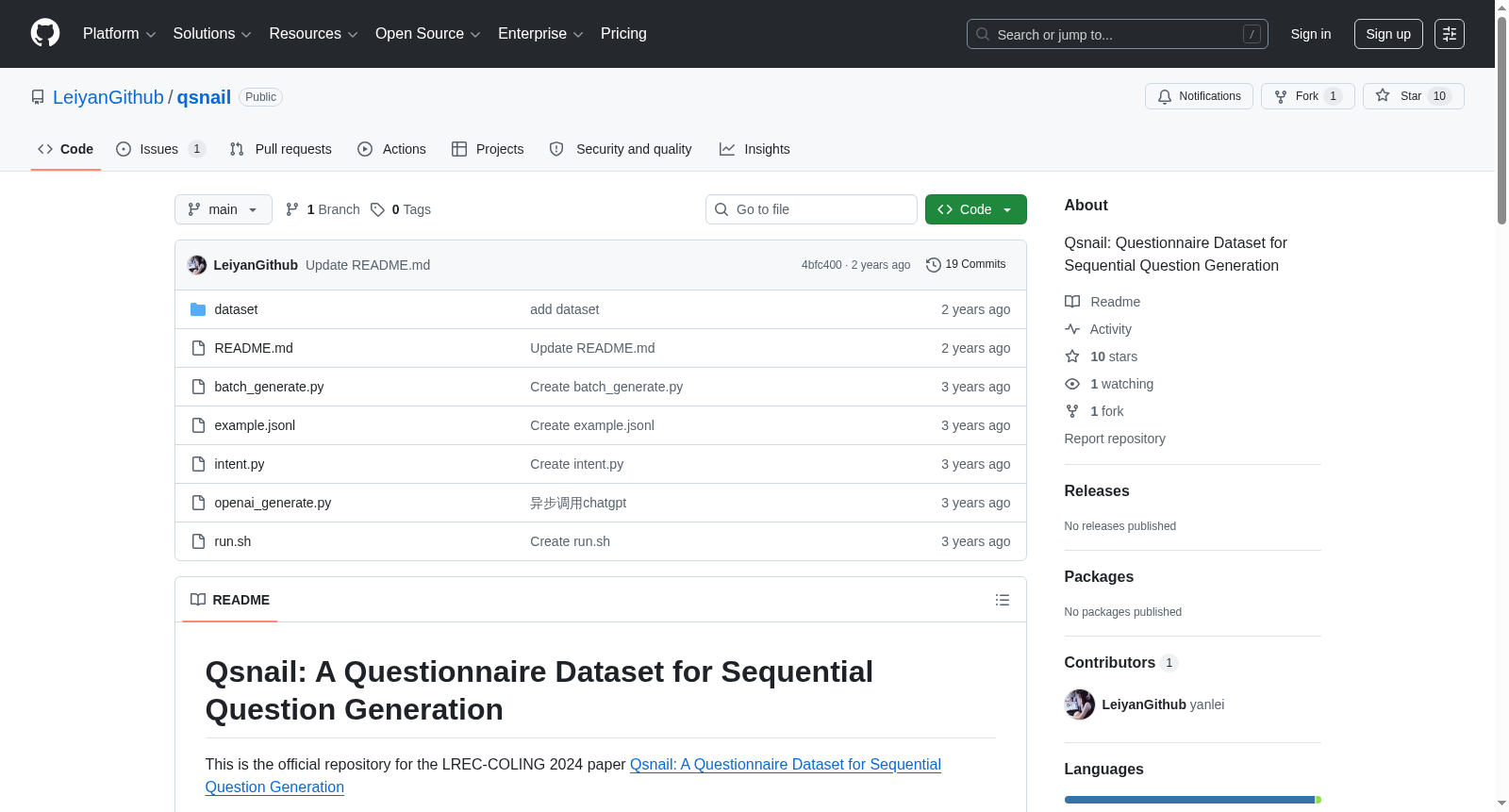Click the Search or jump to field

[1118, 34]
